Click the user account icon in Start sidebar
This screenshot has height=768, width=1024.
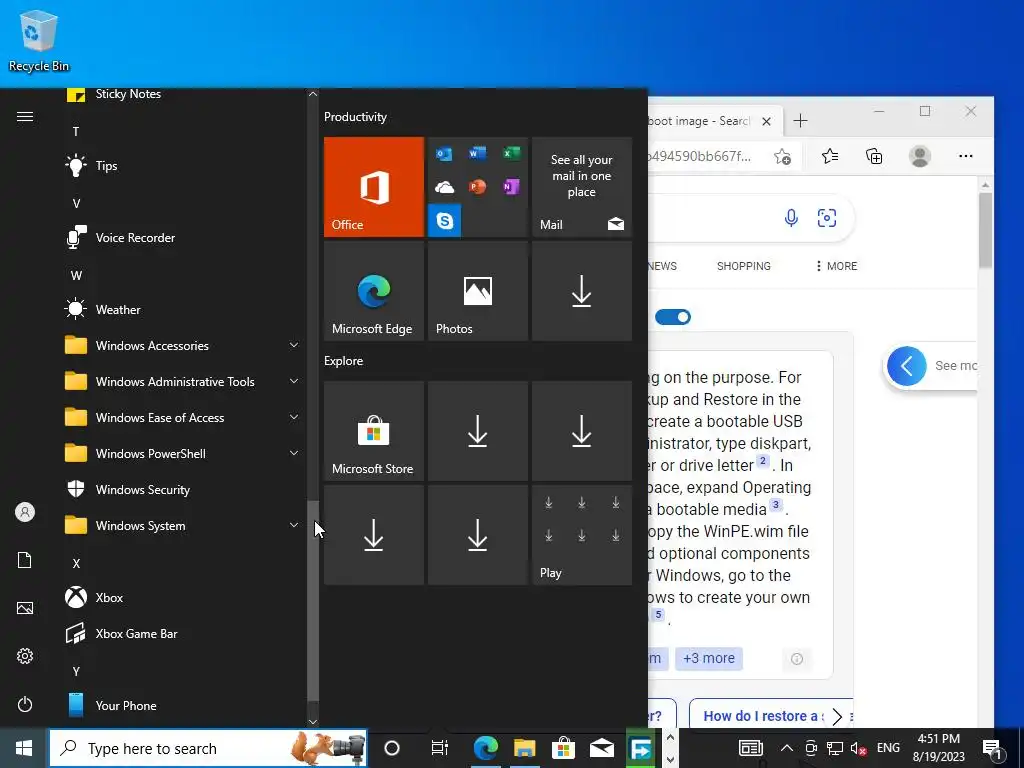click(x=25, y=512)
